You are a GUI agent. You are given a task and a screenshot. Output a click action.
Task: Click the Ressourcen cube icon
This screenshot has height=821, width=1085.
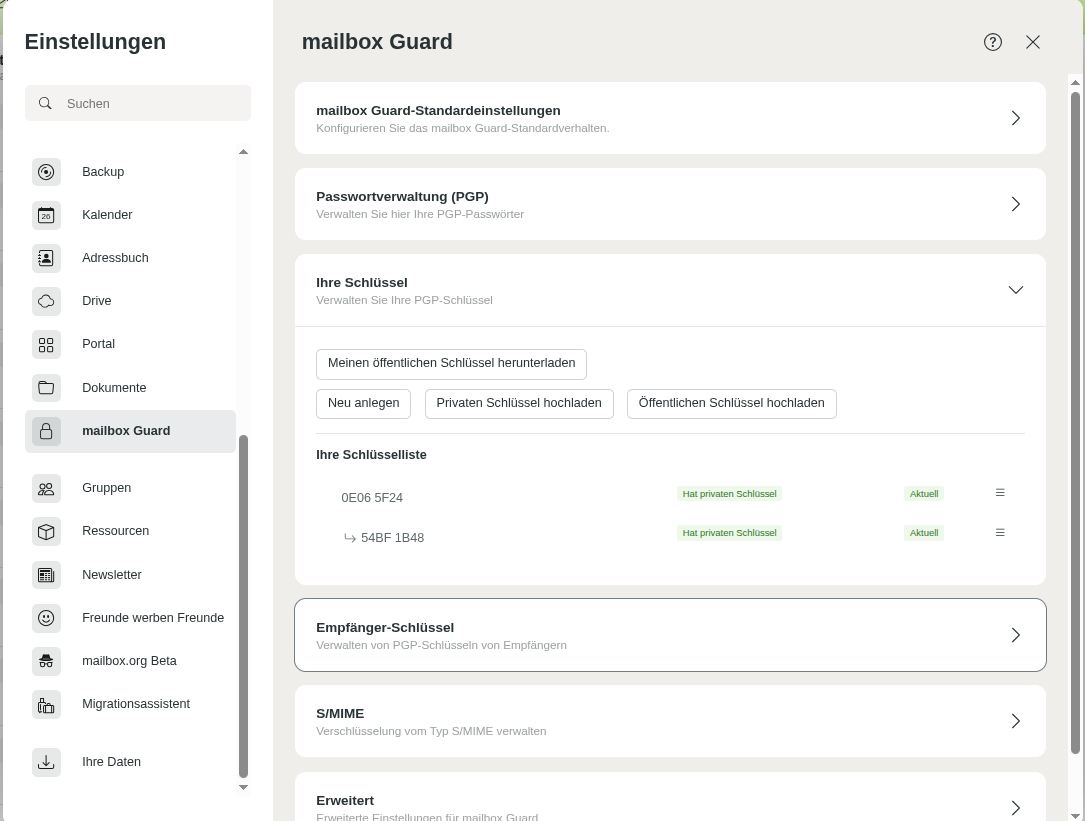pyautogui.click(x=46, y=532)
